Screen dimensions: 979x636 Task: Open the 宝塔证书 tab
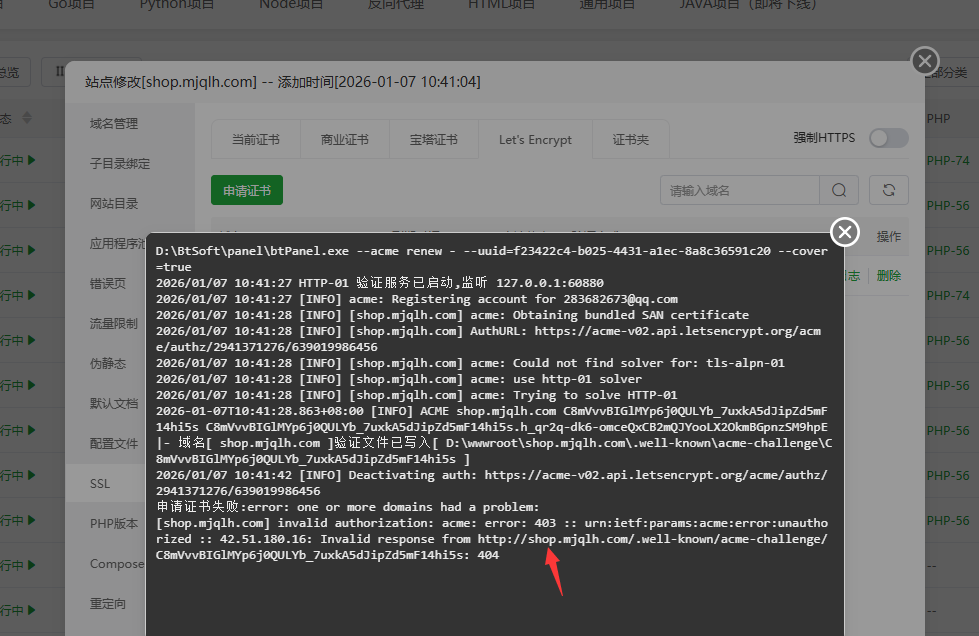coord(433,140)
